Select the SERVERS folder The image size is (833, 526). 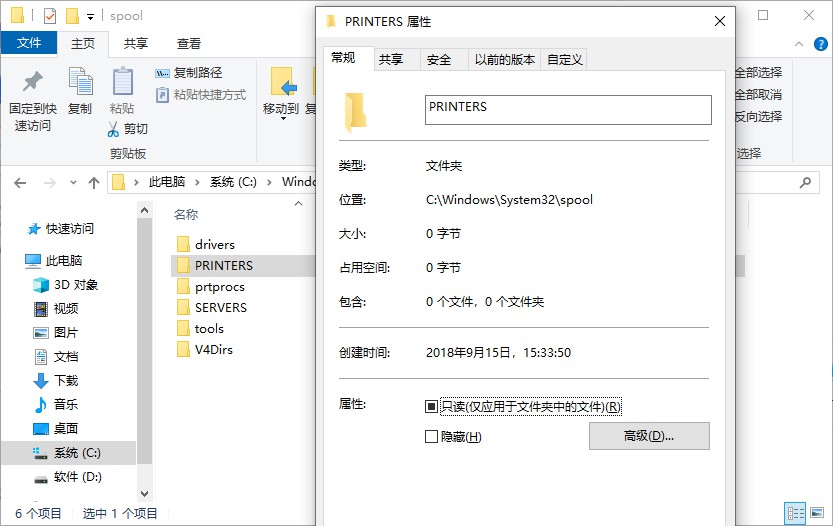click(212, 308)
